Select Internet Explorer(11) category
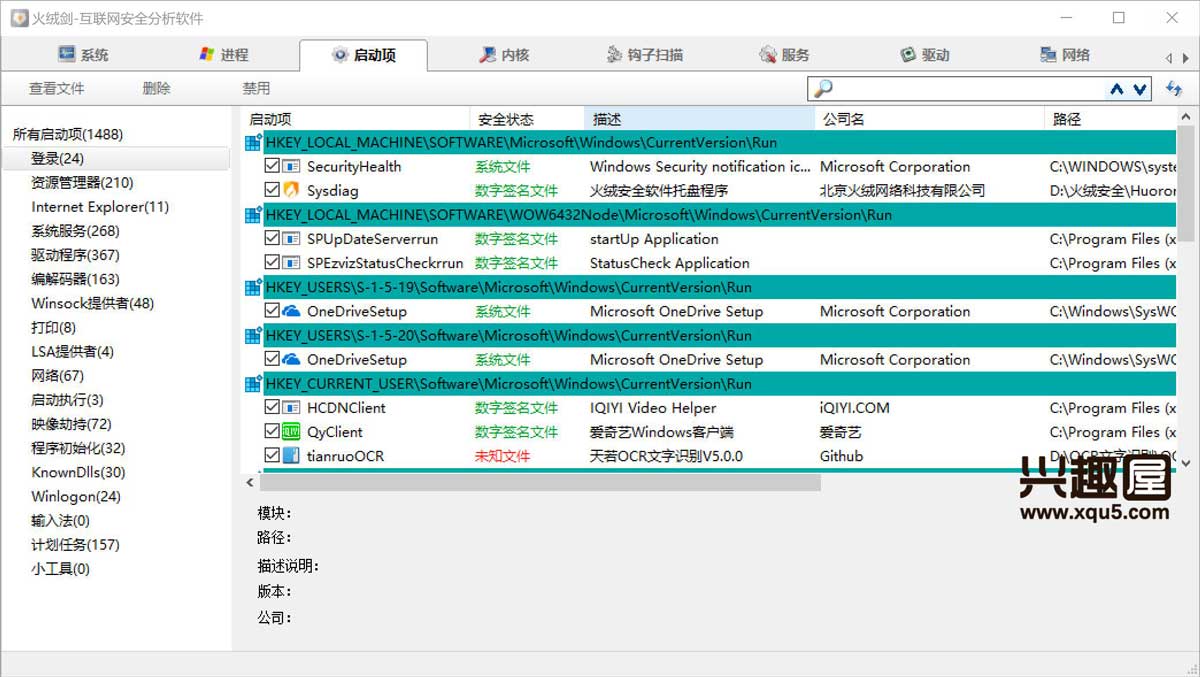This screenshot has height=677, width=1200. (100, 207)
